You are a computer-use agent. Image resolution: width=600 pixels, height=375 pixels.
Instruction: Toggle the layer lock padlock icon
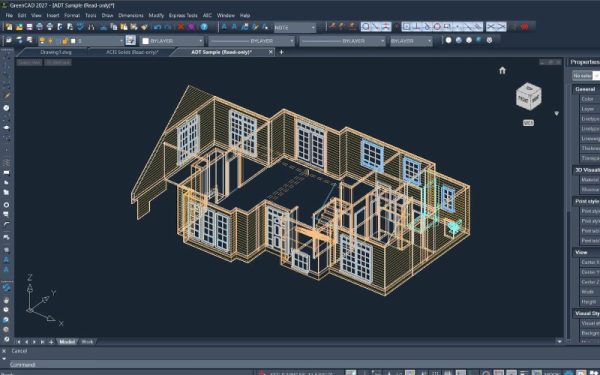coord(65,41)
